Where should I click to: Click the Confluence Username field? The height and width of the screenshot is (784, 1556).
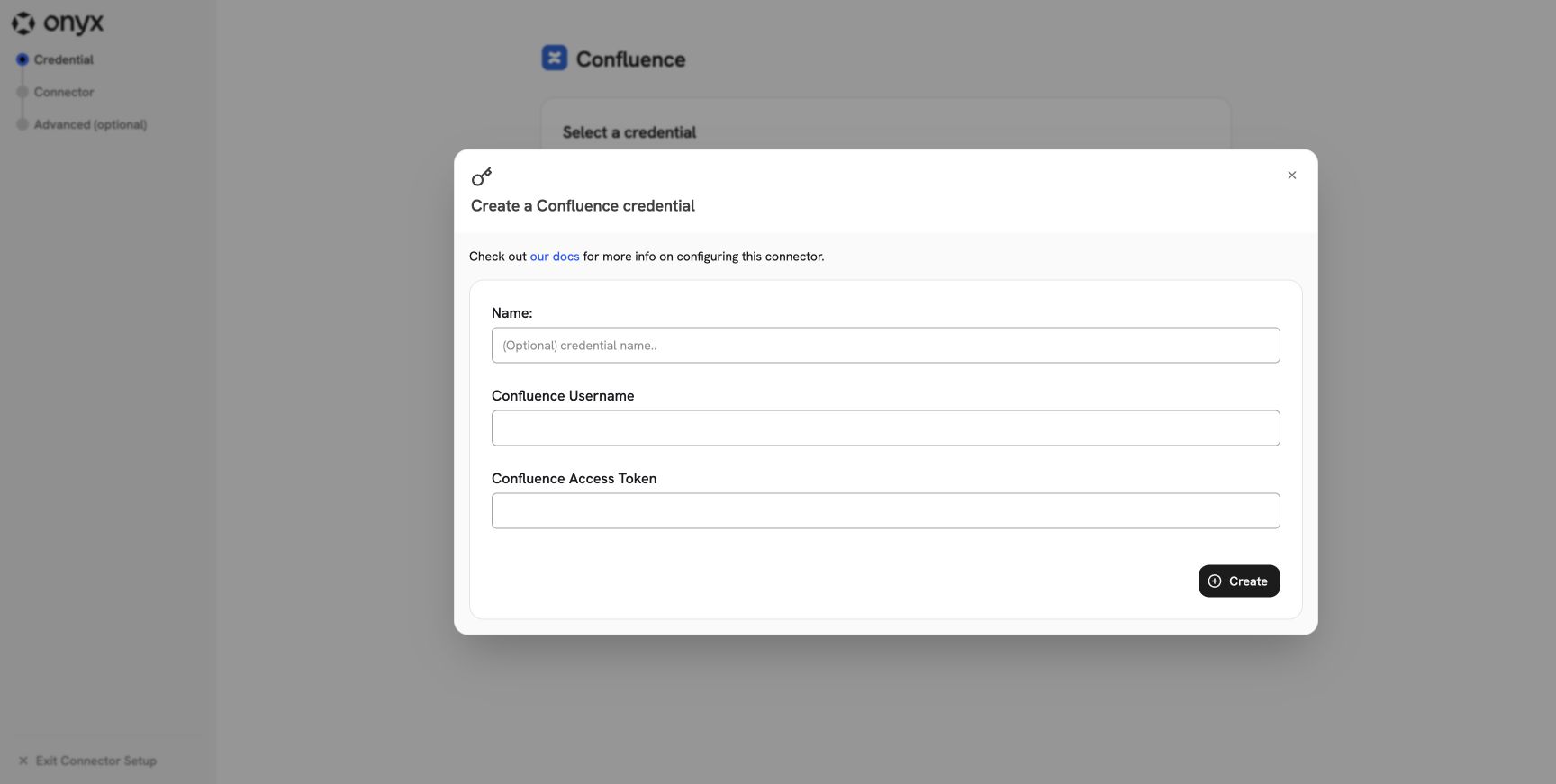(x=885, y=428)
